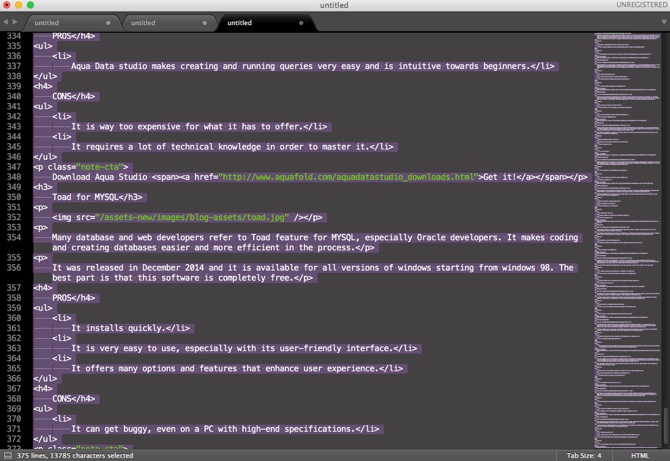
Task: Click the "note-cta" class value on line 347
Action: coord(100,167)
